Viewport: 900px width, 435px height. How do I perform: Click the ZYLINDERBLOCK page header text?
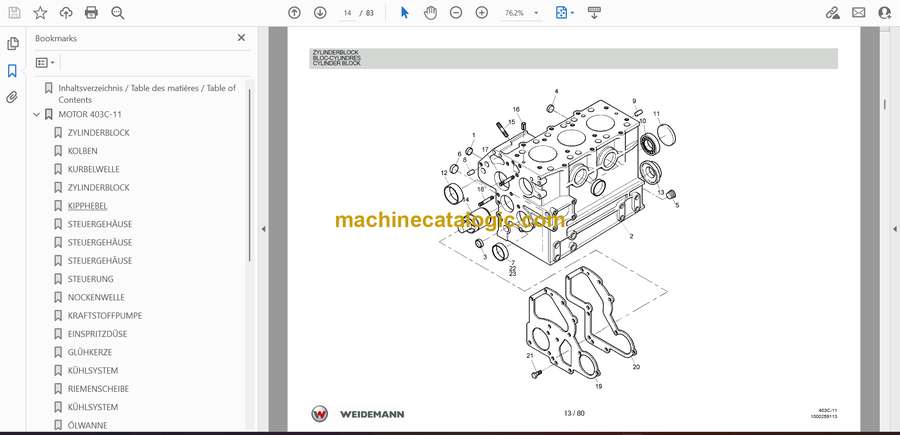click(x=336, y=52)
